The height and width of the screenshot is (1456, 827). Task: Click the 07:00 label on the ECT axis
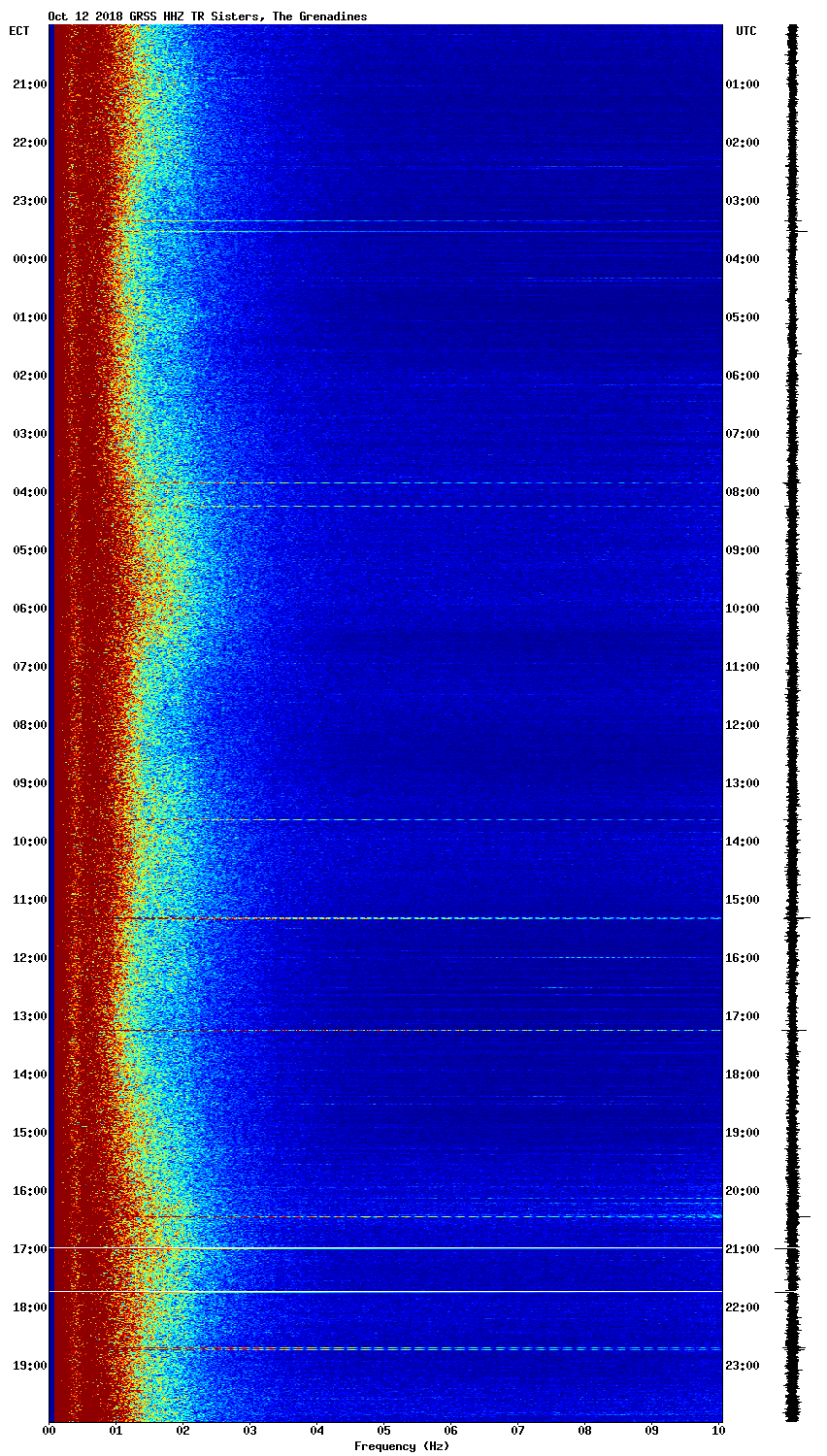coord(29,667)
